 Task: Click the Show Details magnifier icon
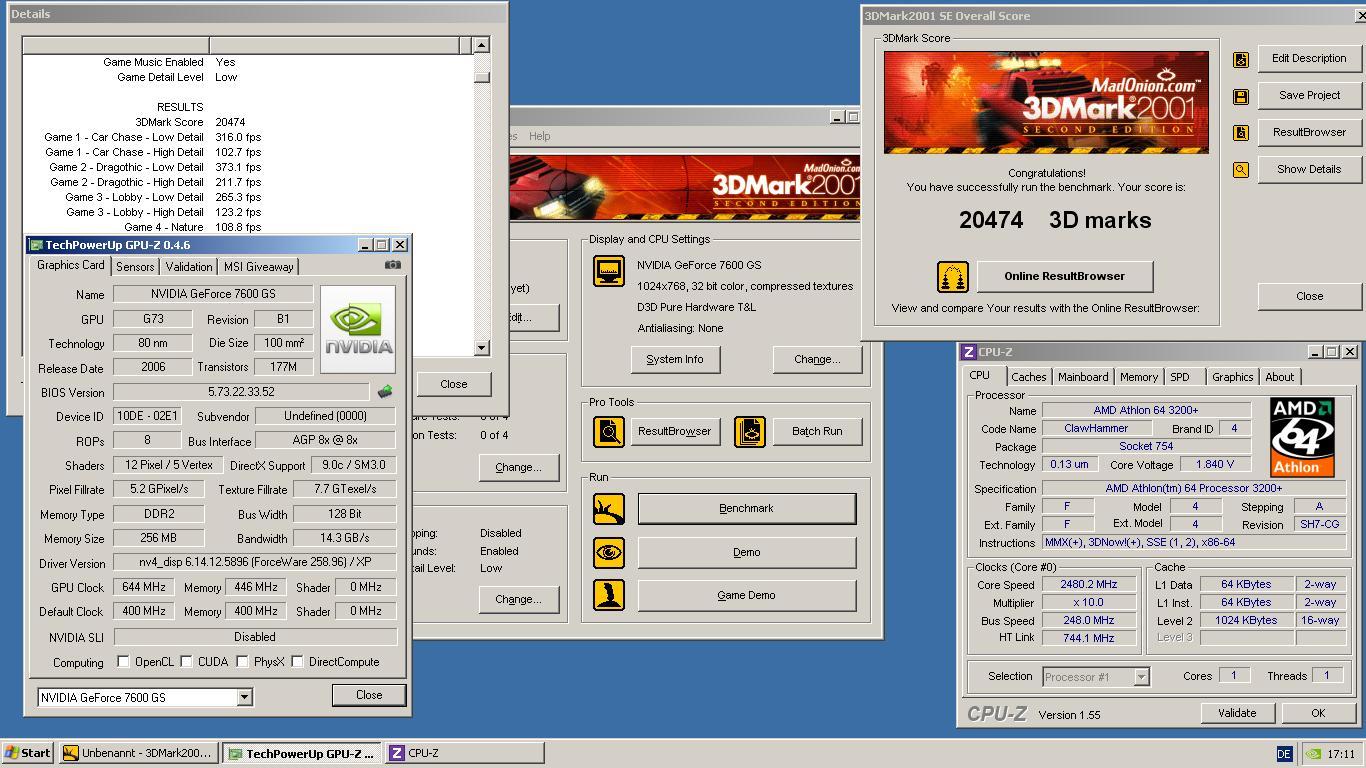(x=1241, y=170)
